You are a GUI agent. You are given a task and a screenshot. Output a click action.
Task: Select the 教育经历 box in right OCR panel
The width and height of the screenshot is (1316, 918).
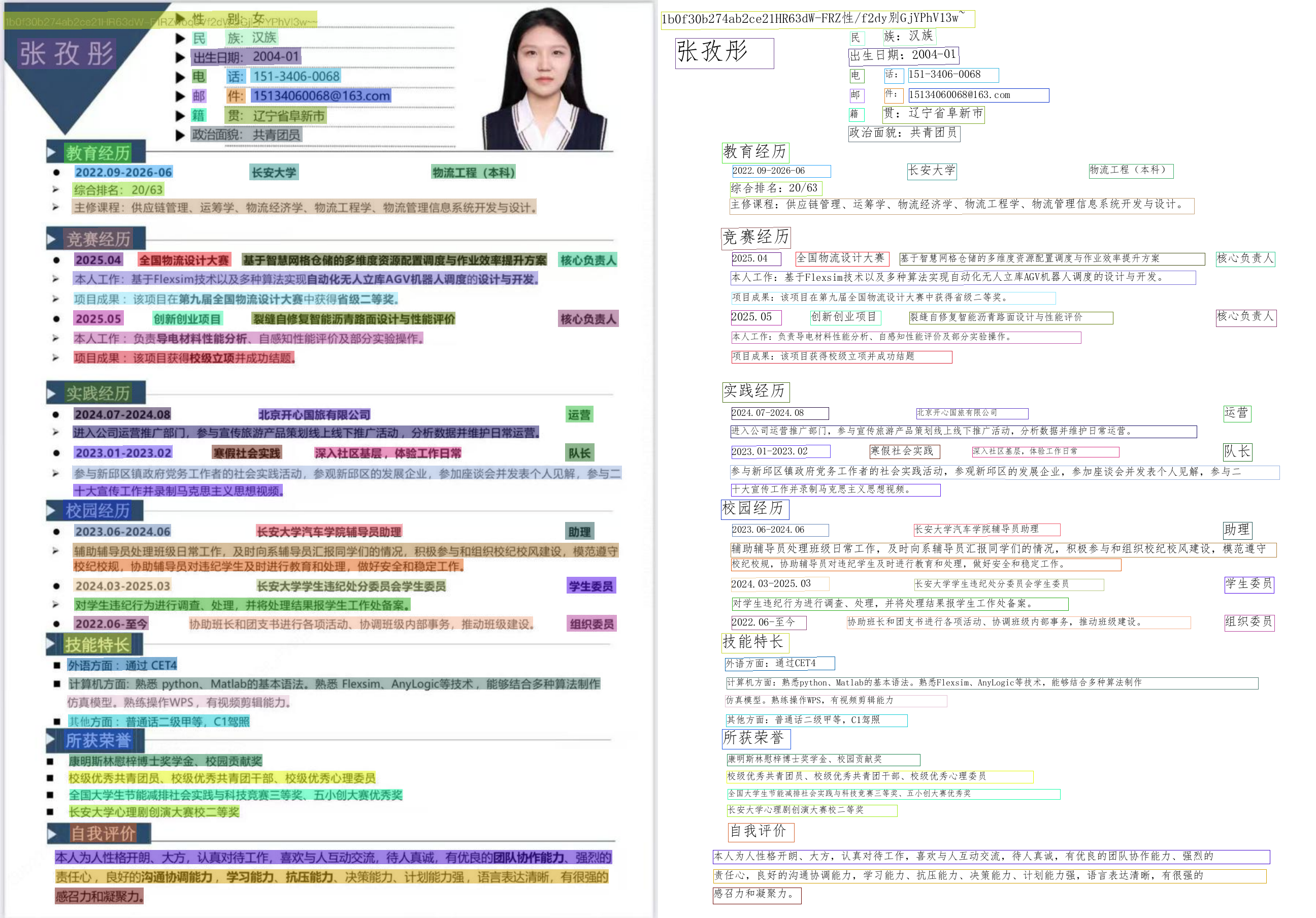click(755, 152)
